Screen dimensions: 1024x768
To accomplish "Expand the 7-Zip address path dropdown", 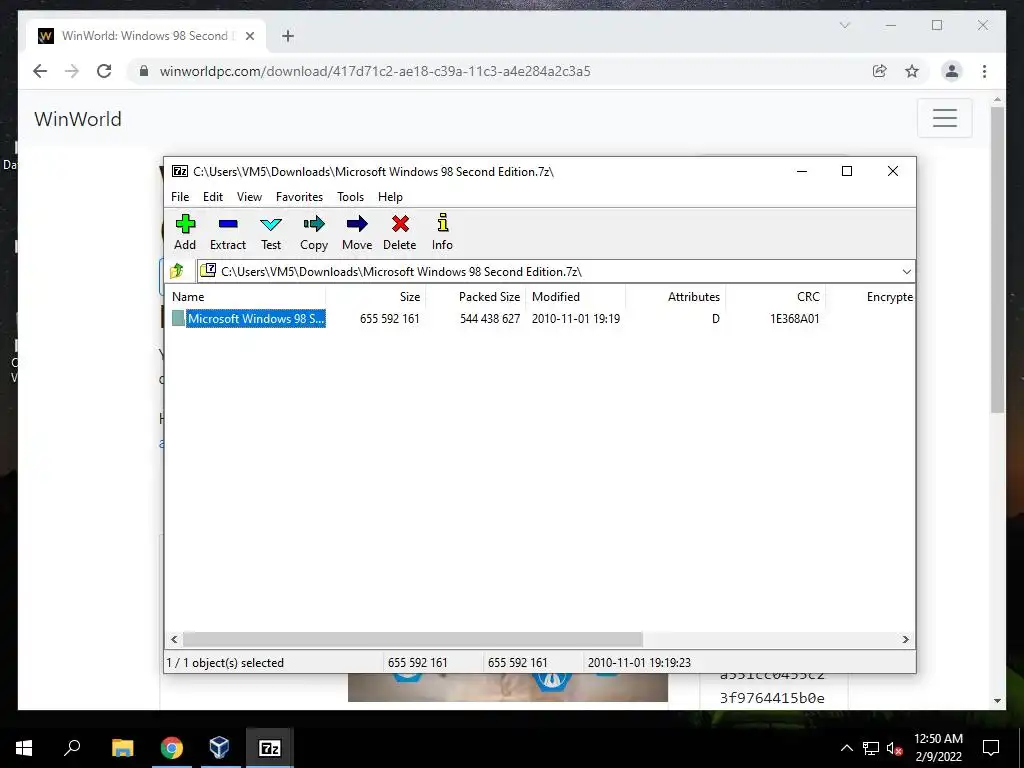I will click(906, 272).
